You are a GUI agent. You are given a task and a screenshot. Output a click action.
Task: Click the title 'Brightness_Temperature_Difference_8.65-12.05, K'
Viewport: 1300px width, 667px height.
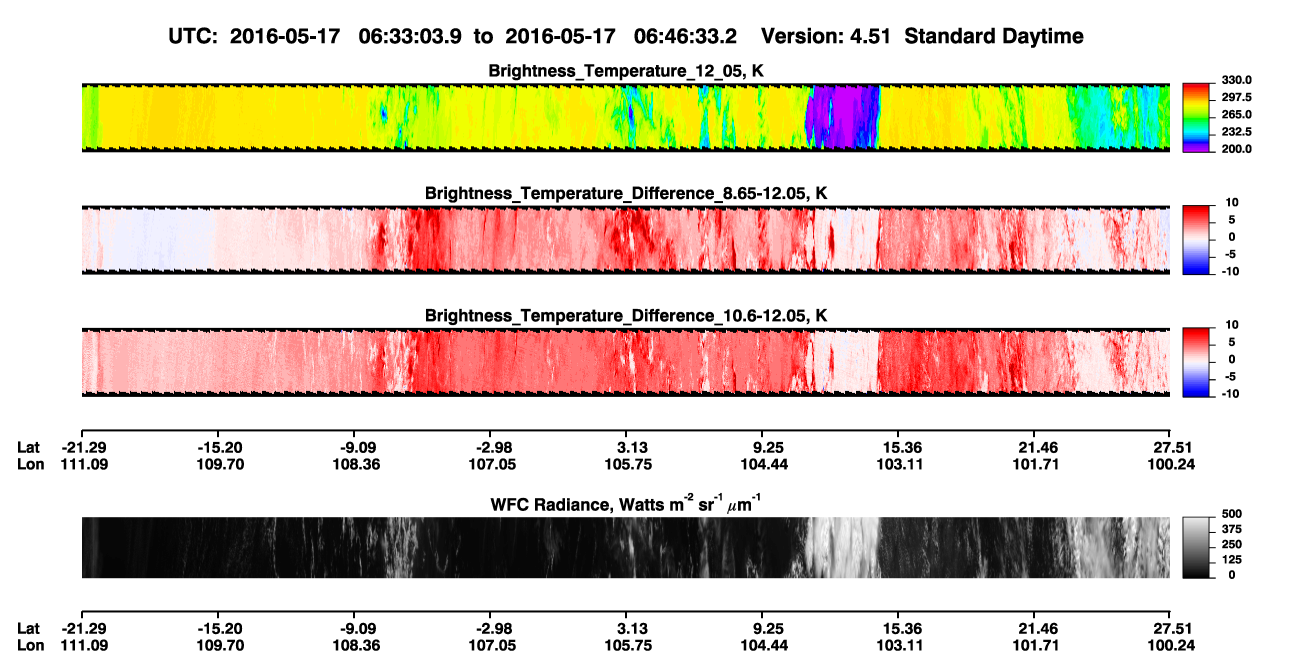[x=626, y=193]
